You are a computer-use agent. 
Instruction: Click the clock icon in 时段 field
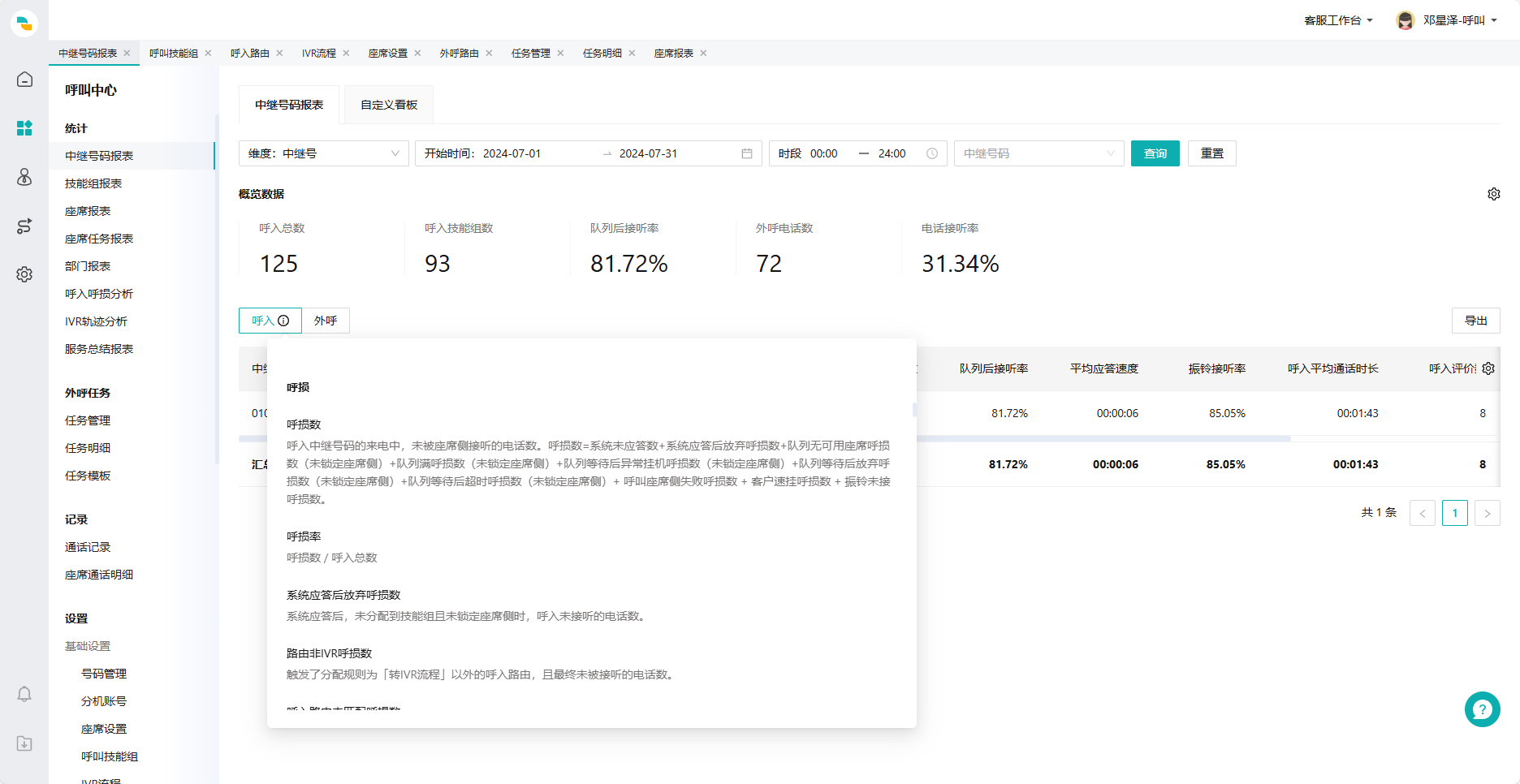(x=932, y=153)
